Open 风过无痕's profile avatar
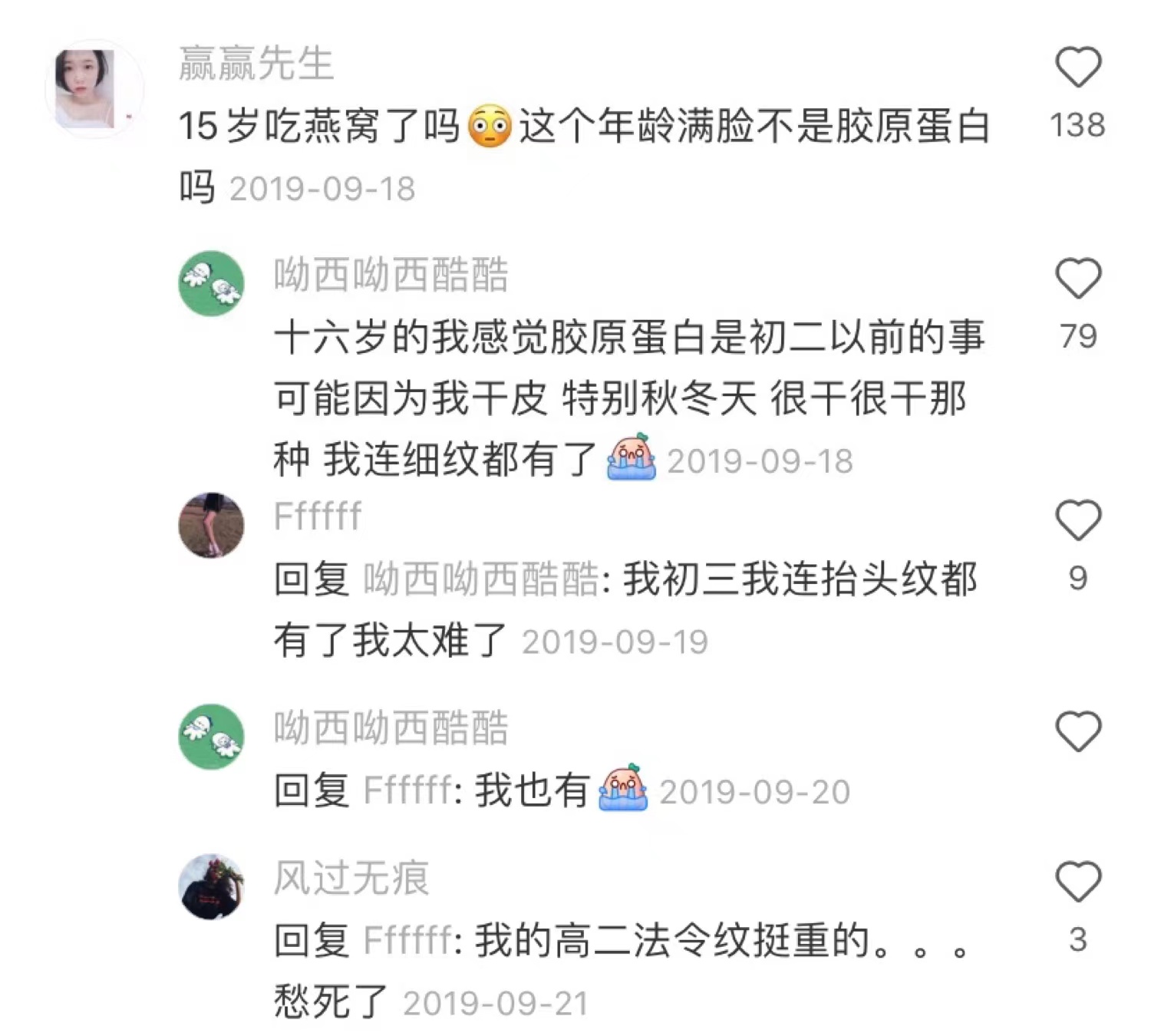1151x1036 pixels. tap(211, 886)
